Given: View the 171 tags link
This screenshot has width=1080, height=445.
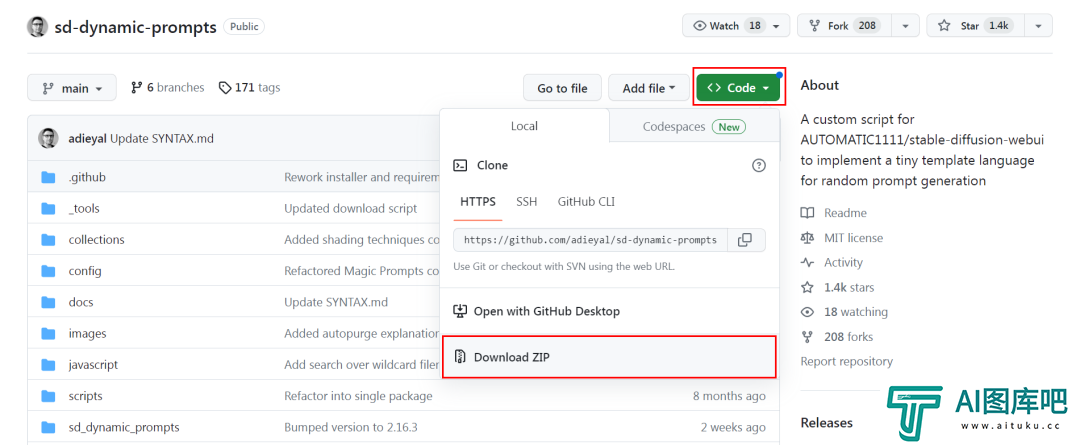Looking at the screenshot, I should click(249, 87).
